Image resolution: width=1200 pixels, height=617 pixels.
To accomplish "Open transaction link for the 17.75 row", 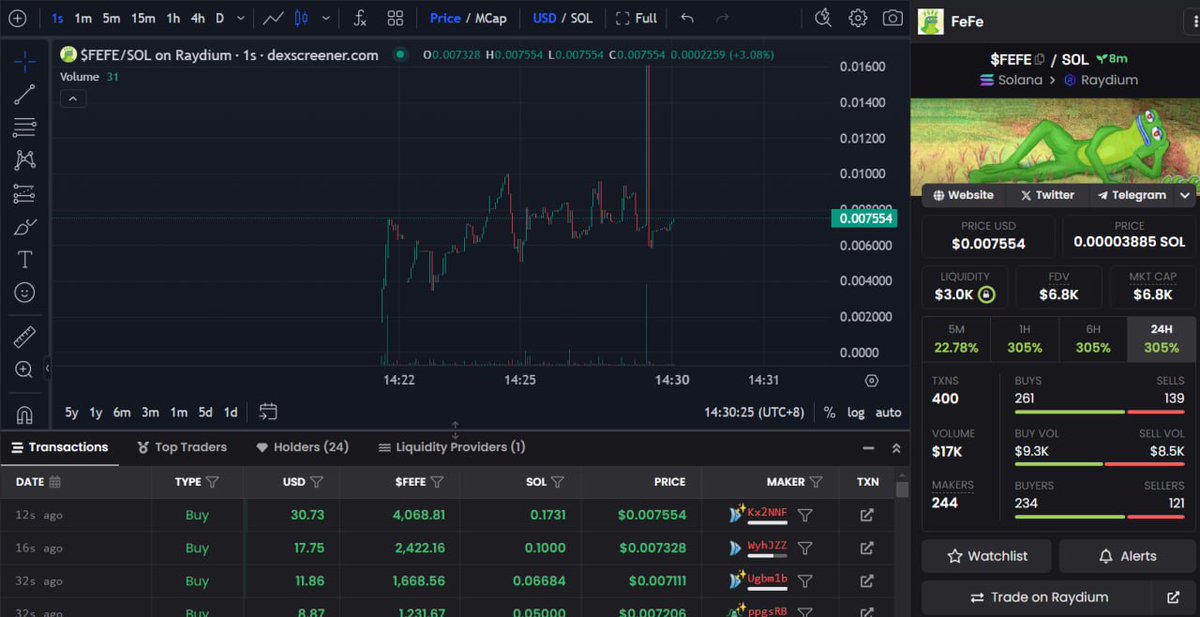I will pyautogui.click(x=867, y=548).
